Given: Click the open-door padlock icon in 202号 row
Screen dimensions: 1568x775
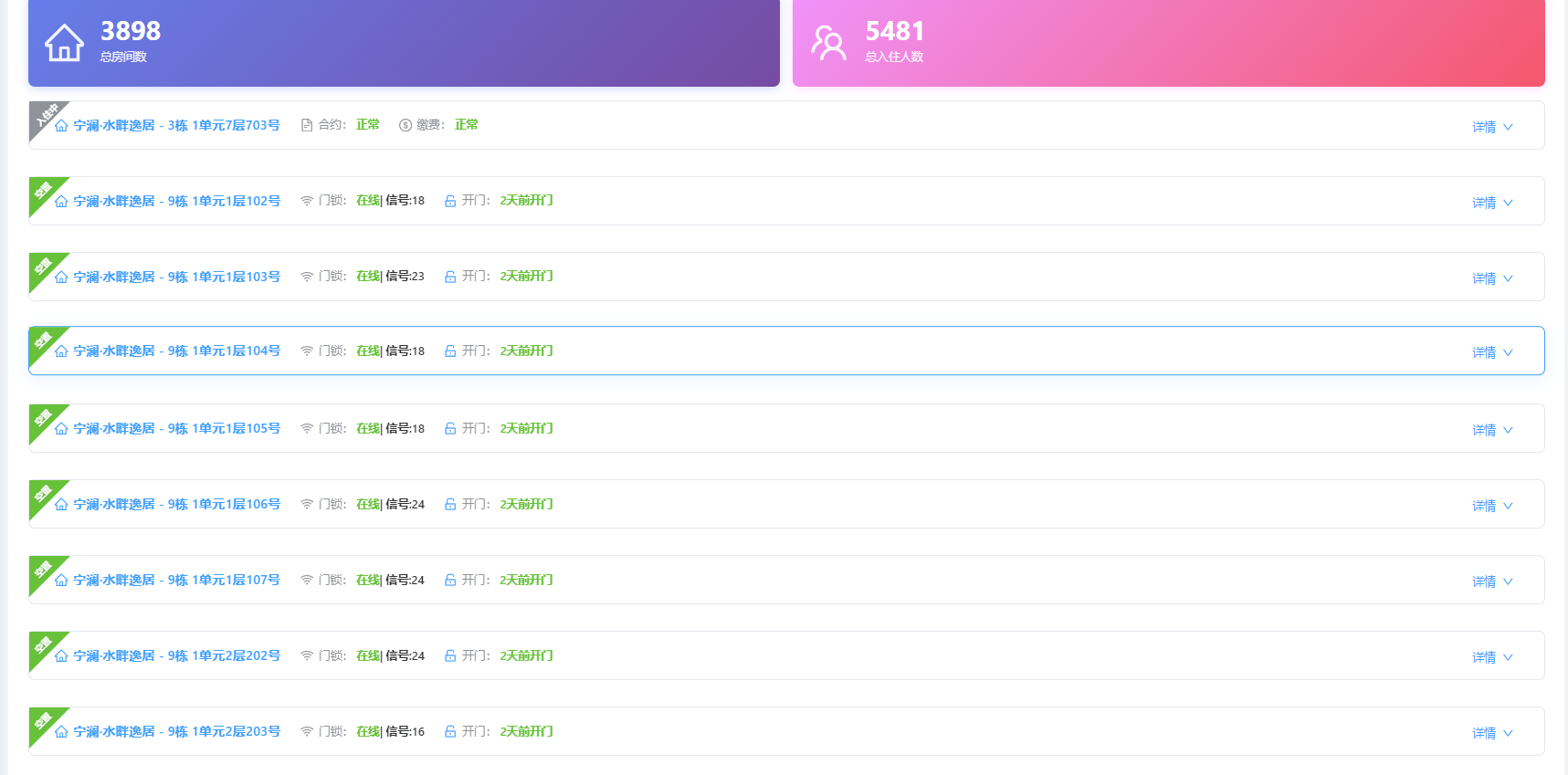Looking at the screenshot, I should tap(450, 655).
